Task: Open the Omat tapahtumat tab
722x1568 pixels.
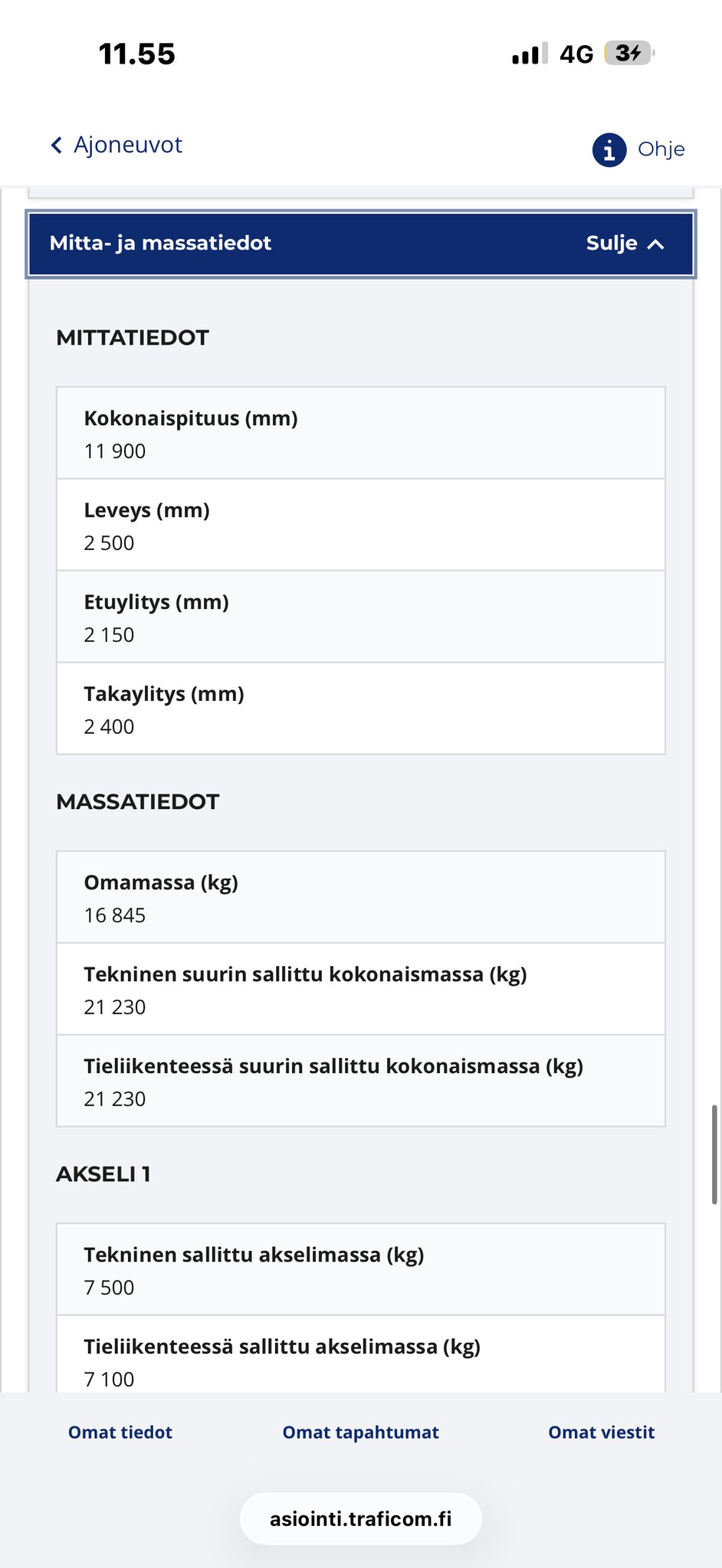Action: tap(360, 1432)
